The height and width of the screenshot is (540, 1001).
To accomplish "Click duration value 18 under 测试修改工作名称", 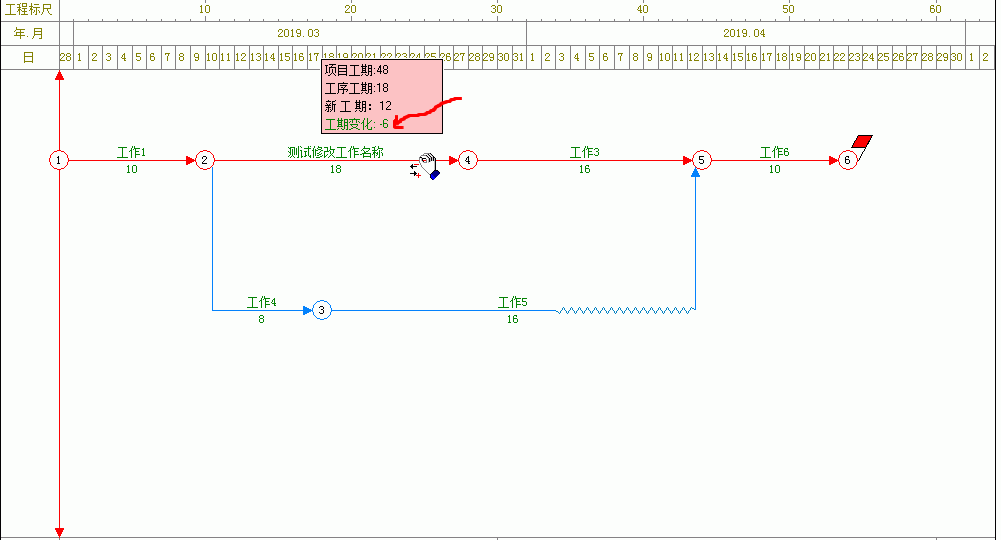I will point(336,170).
